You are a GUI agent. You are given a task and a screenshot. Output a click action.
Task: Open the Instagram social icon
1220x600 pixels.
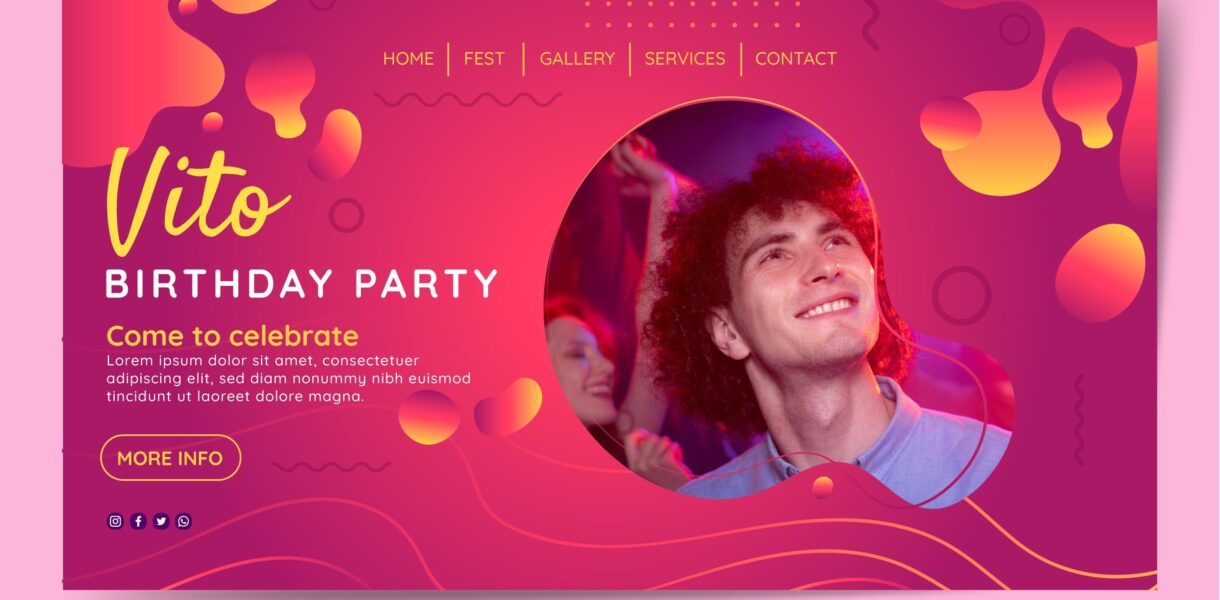115,521
